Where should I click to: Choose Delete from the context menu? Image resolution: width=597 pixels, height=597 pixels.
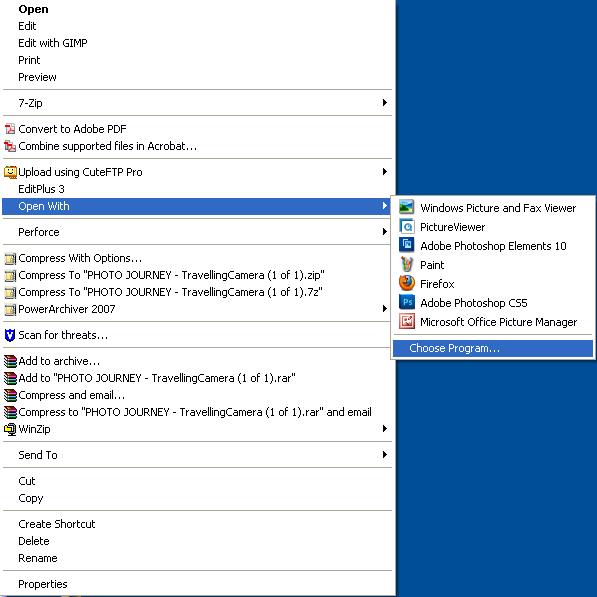(x=197, y=541)
